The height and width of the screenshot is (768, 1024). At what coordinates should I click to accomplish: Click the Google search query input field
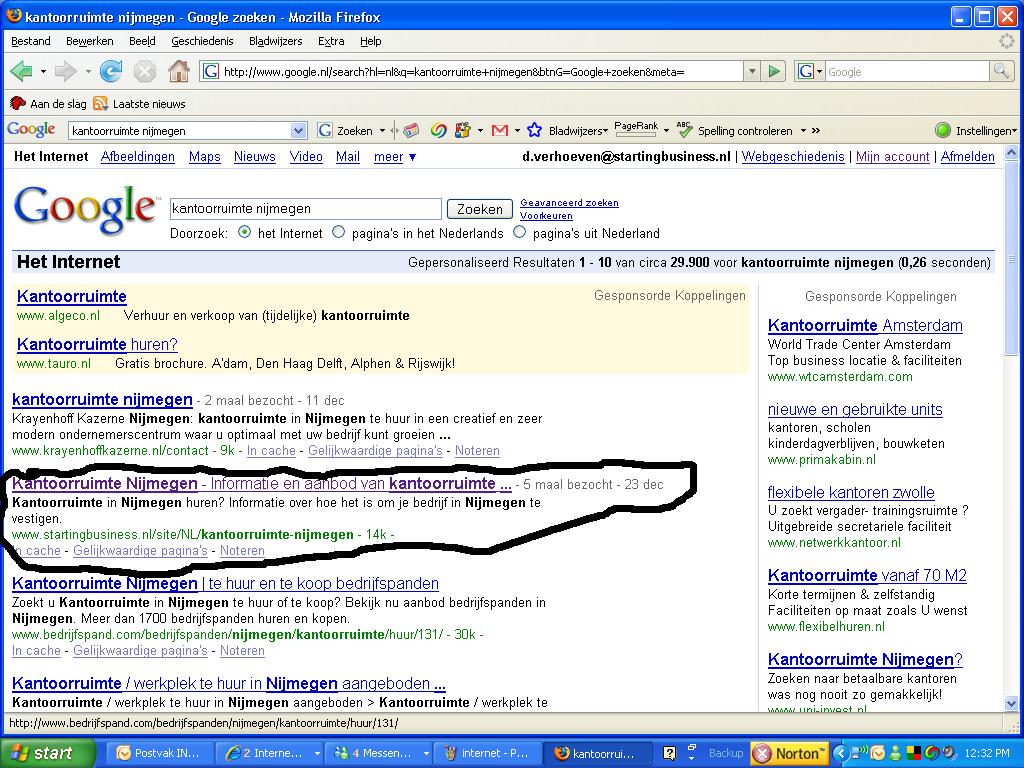pyautogui.click(x=305, y=209)
